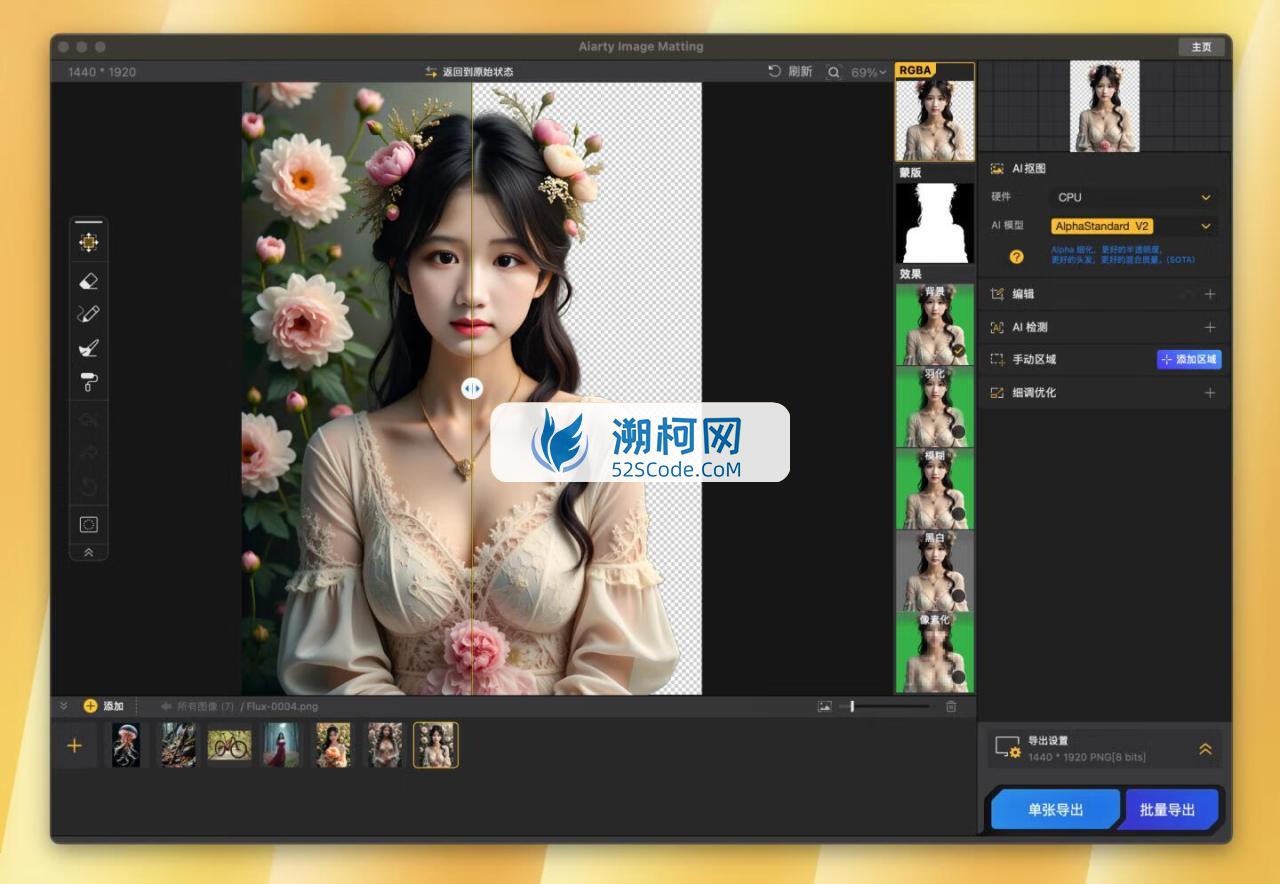Click the Flux-0004.png filename
This screenshot has width=1280, height=884.
(283, 706)
